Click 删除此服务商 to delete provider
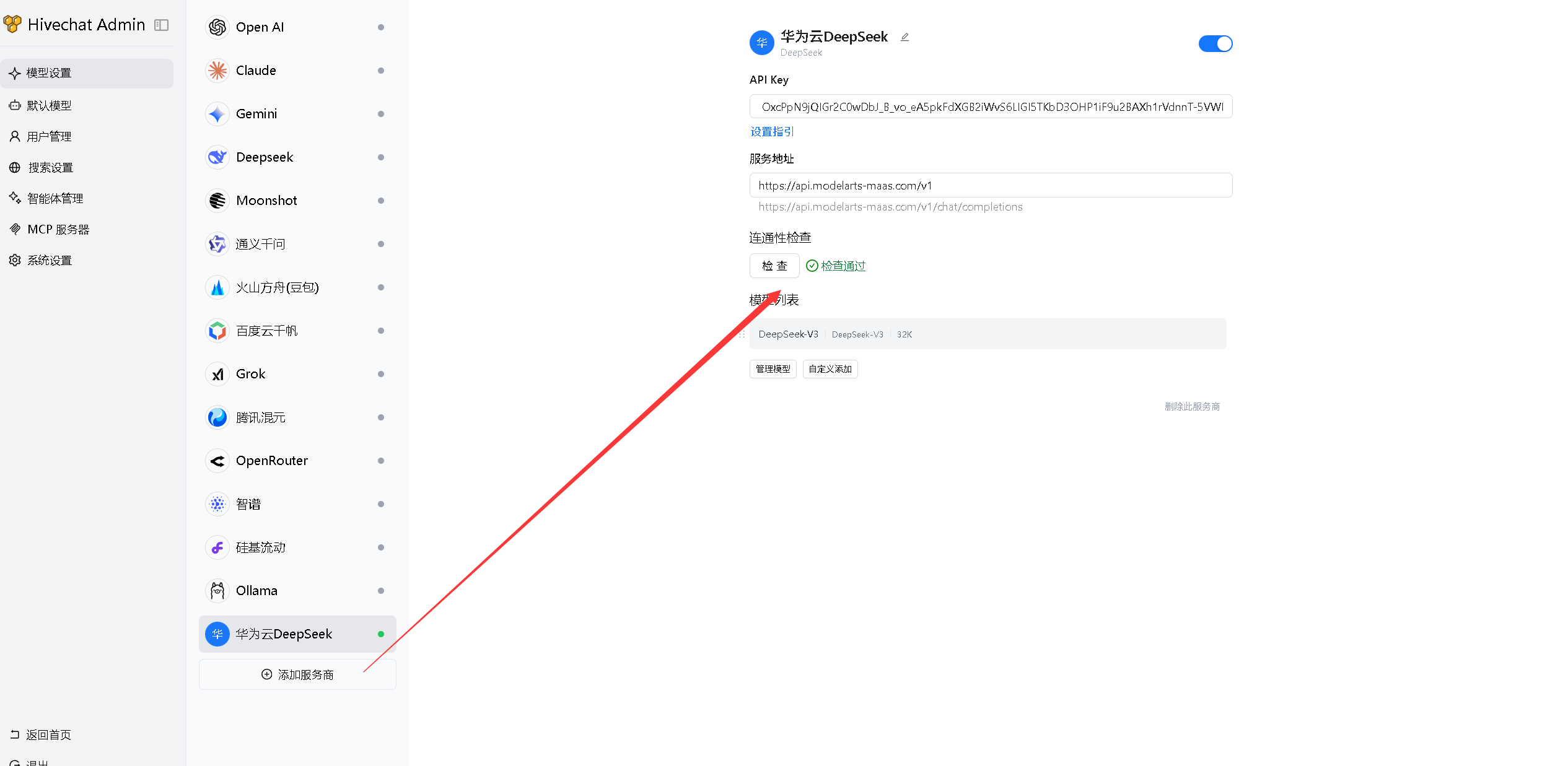1568x766 pixels. tap(1192, 406)
